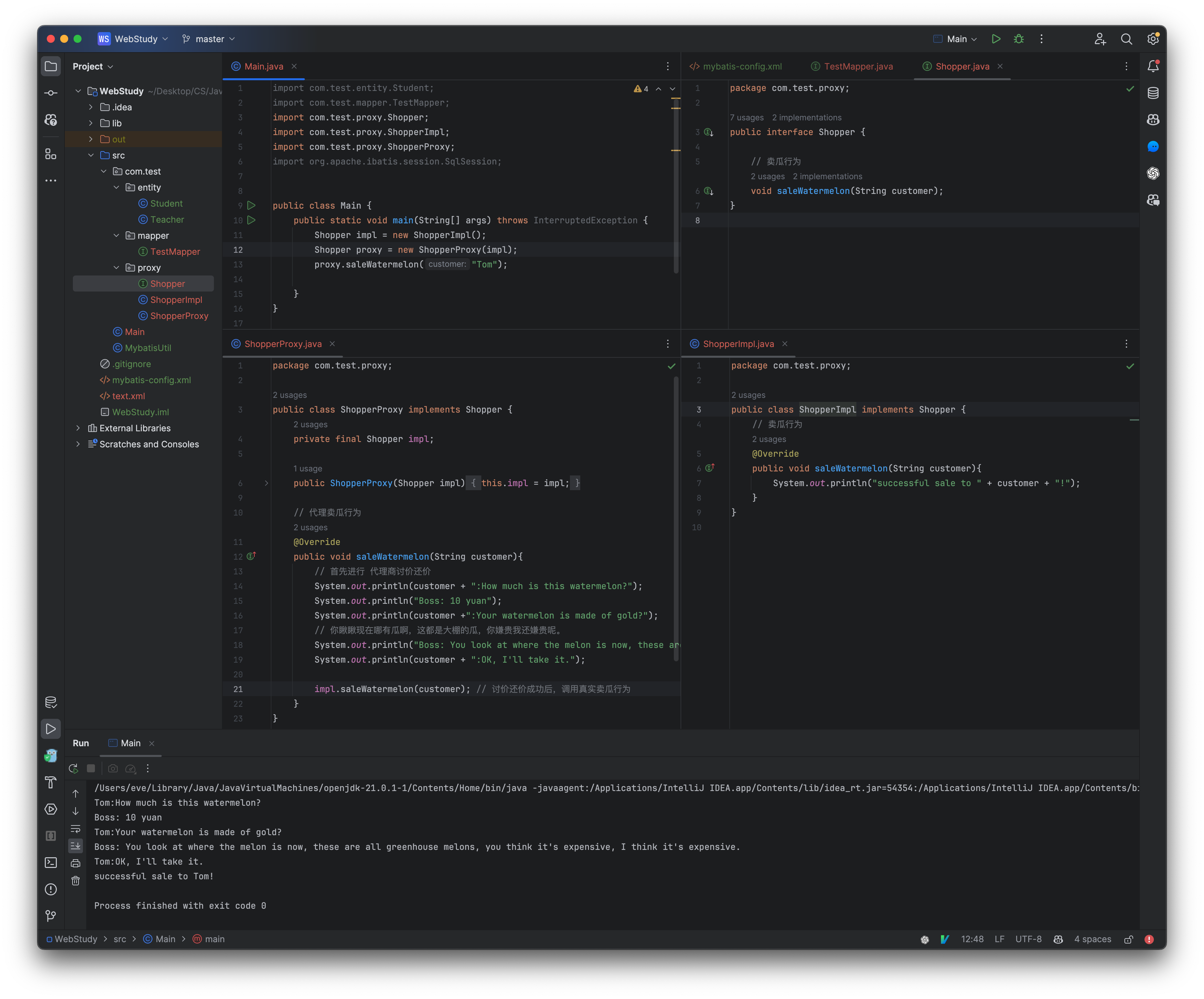This screenshot has height=999, width=1204.
Task: Switch to the Main.java editor tab
Action: tap(264, 67)
